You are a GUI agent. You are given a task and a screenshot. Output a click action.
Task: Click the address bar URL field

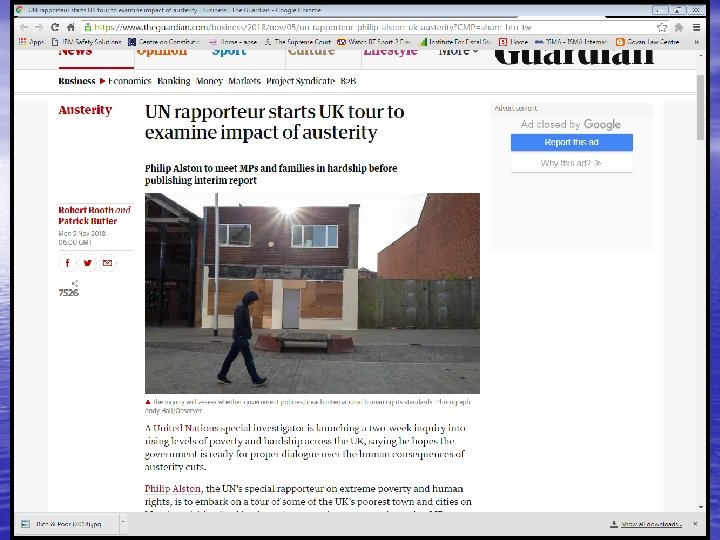tap(367, 28)
